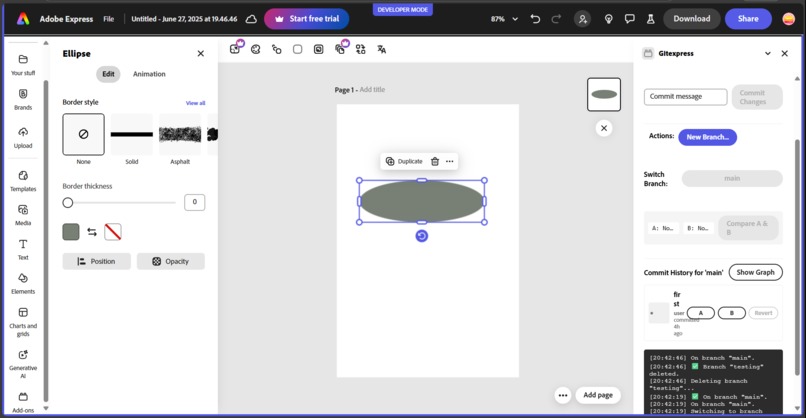Click the rotate handle below the ellipse
Image resolution: width=806 pixels, height=418 pixels.
coord(422,236)
